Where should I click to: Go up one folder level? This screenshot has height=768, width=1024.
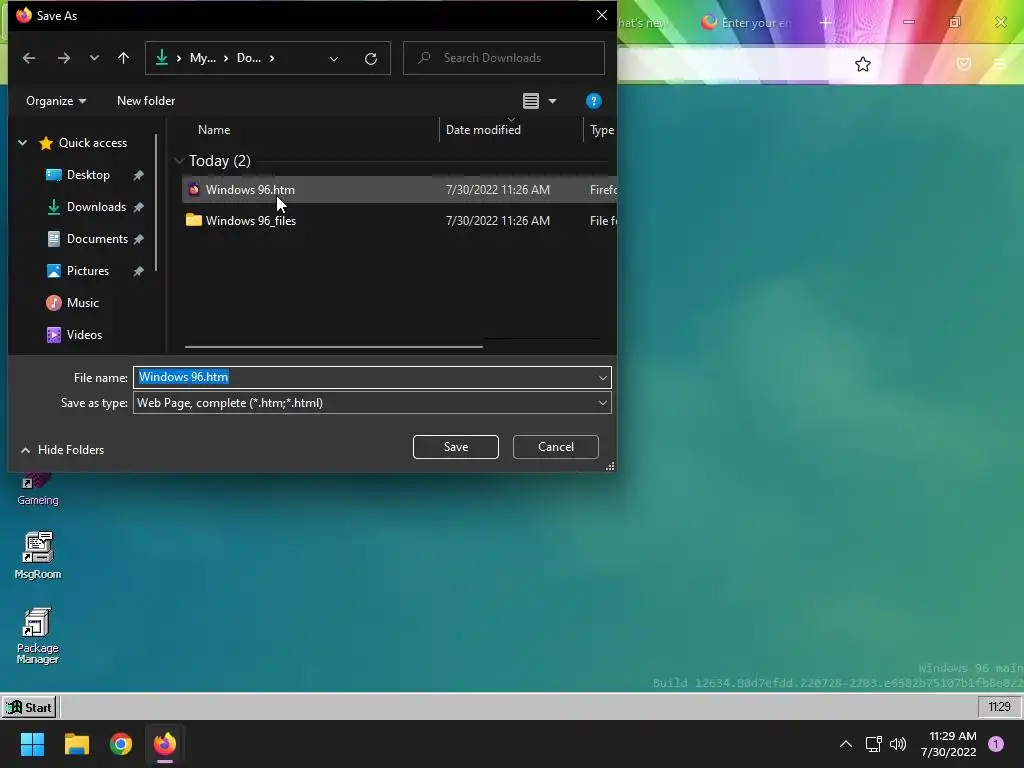point(123,58)
